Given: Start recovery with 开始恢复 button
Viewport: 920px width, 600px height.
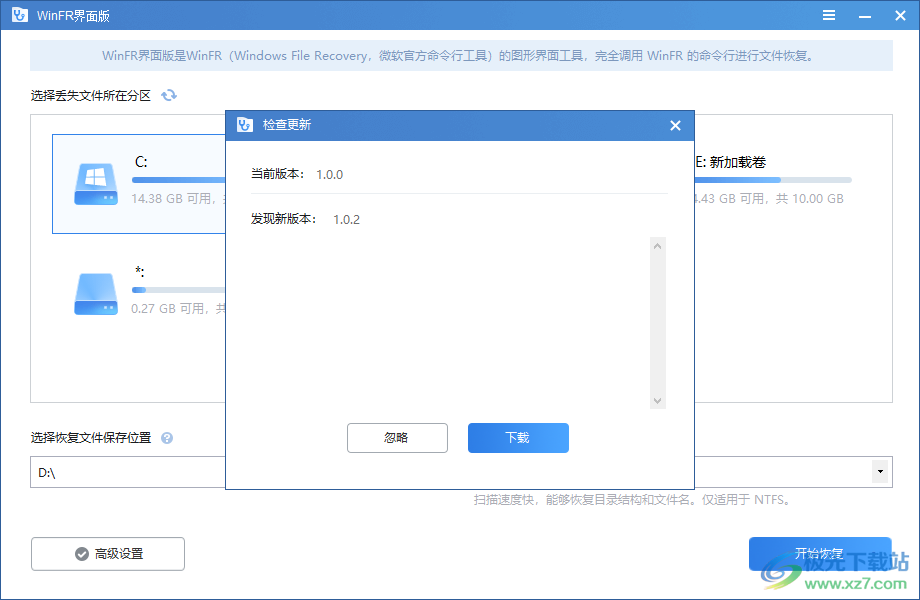Looking at the screenshot, I should click(820, 554).
